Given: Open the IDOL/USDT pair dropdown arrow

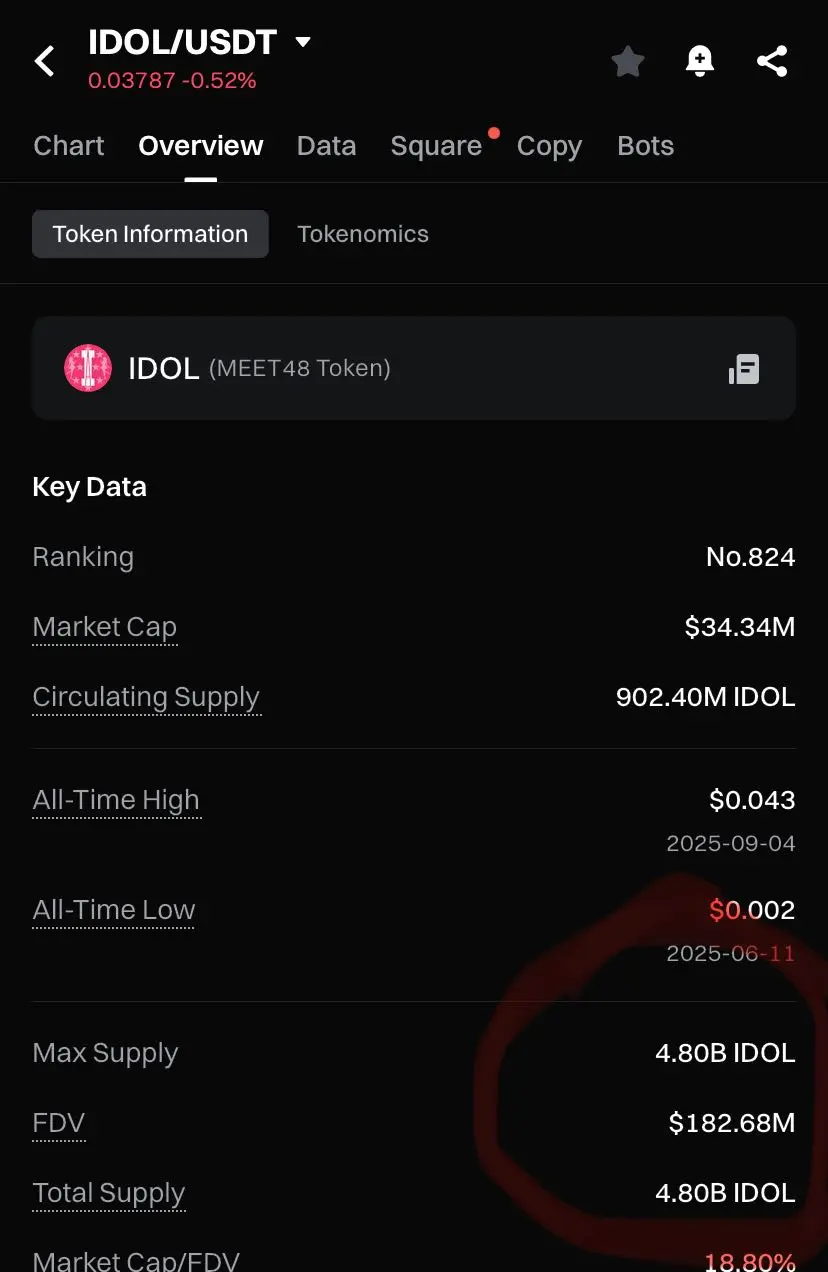Looking at the screenshot, I should pyautogui.click(x=303, y=42).
